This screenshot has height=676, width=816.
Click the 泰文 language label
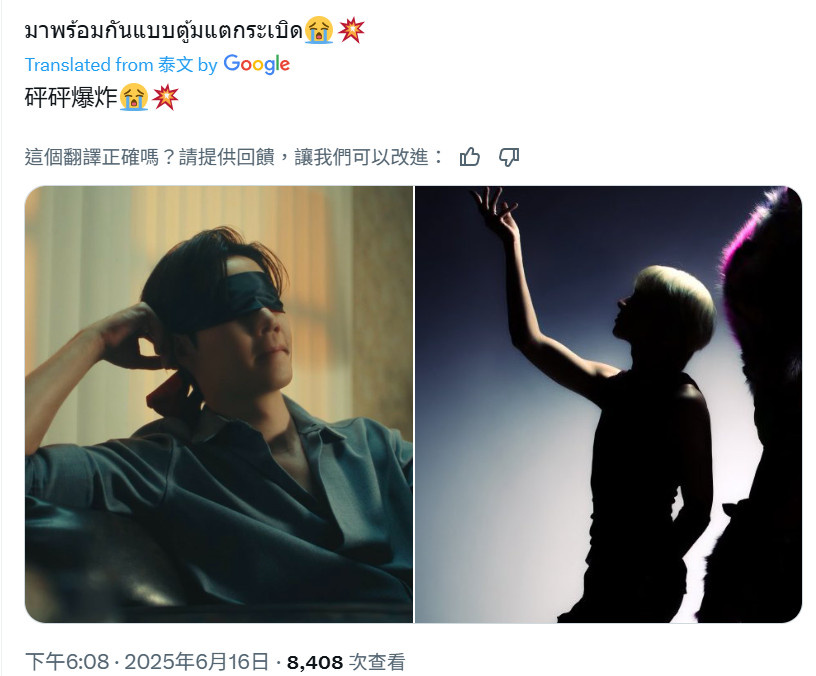click(x=175, y=65)
